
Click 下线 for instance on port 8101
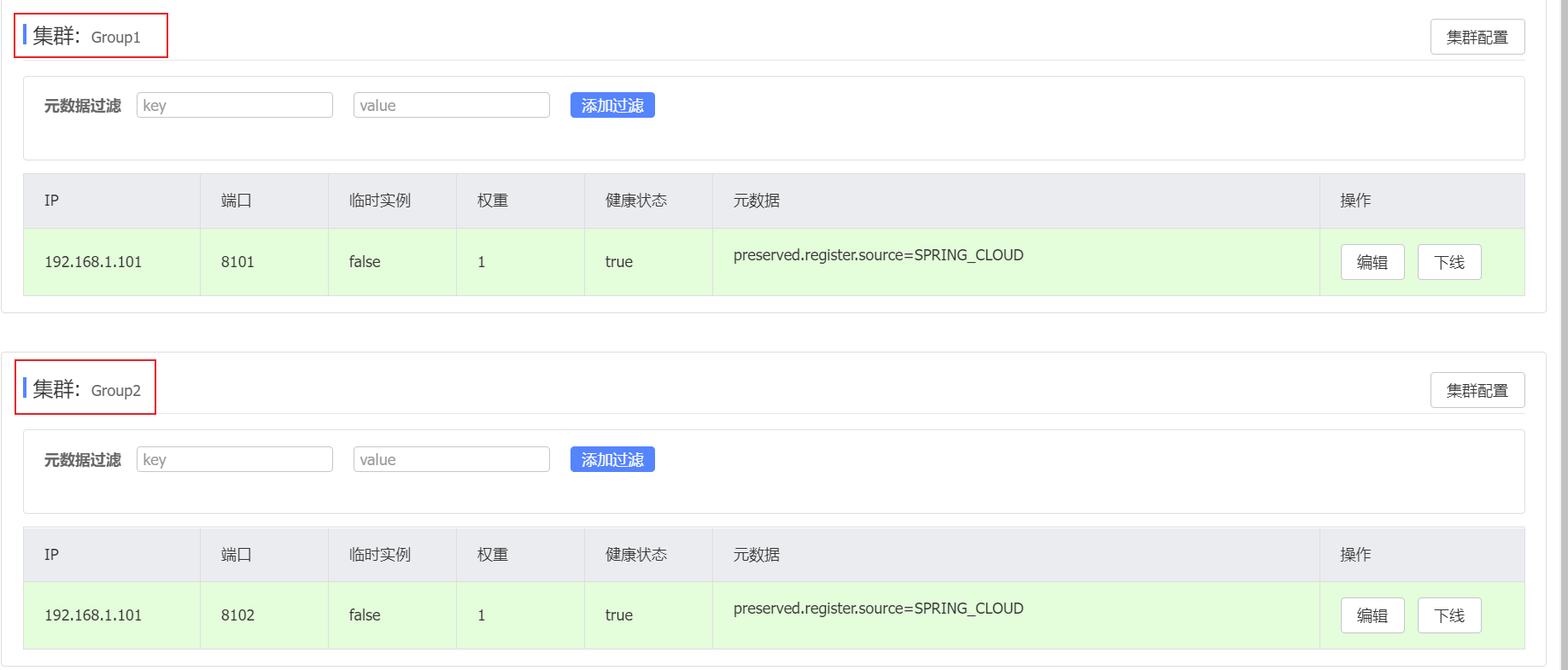click(1449, 262)
